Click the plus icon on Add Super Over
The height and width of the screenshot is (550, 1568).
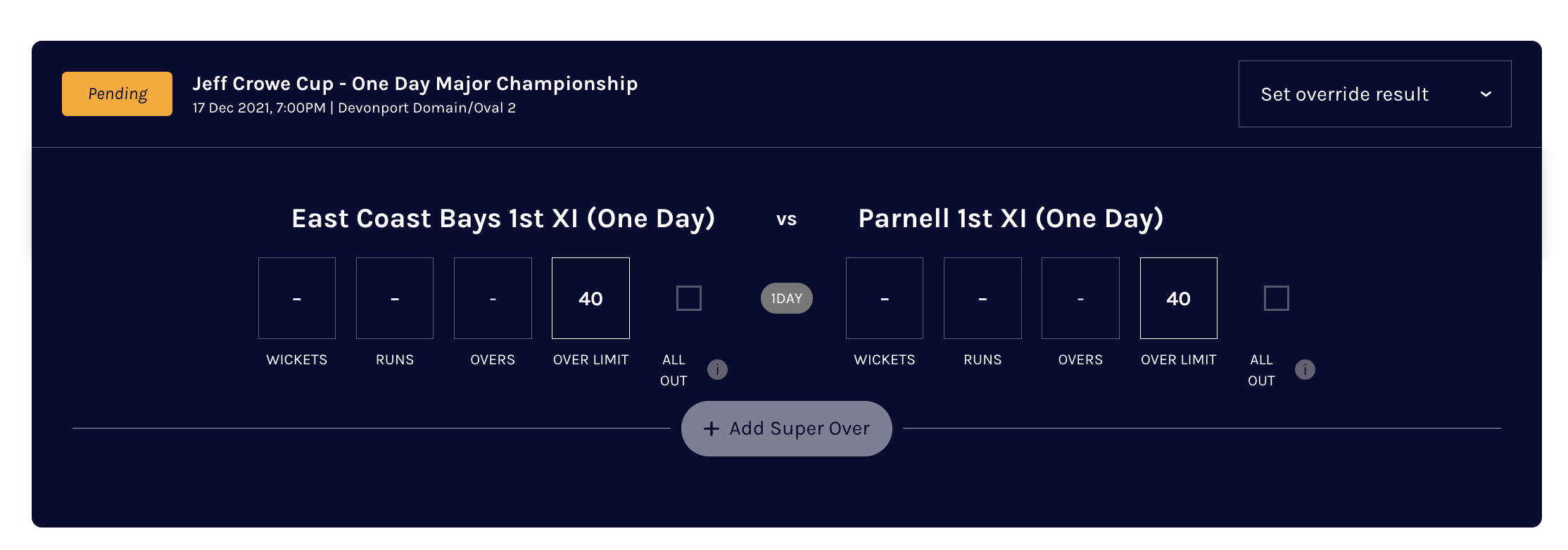point(712,428)
